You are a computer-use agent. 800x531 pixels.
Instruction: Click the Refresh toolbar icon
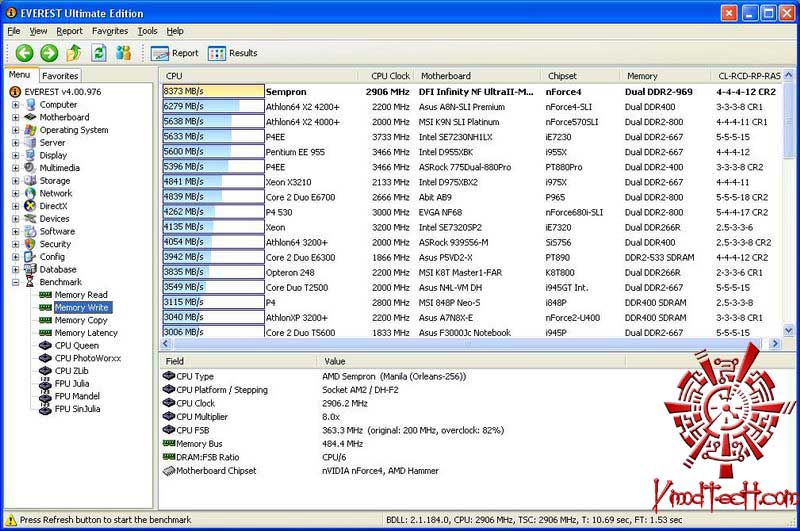click(x=99, y=53)
